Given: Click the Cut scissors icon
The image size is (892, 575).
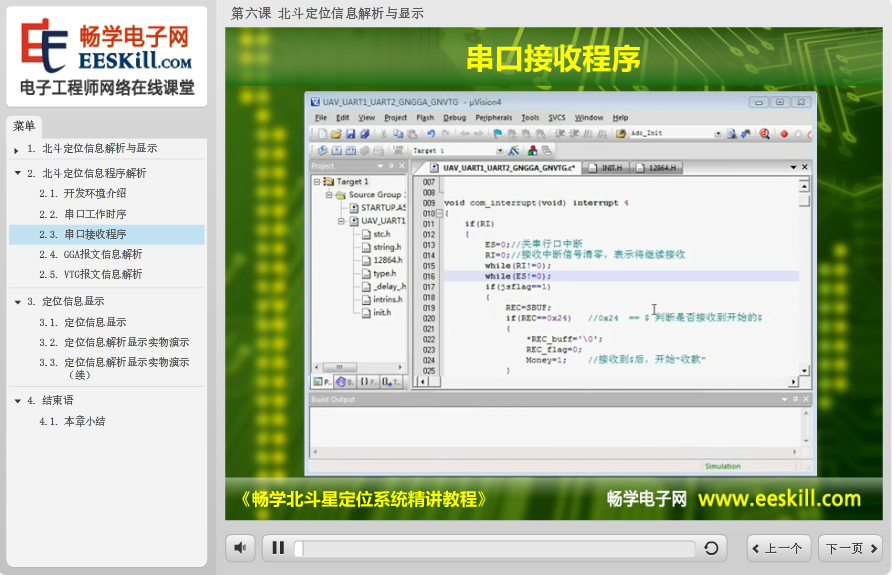Looking at the screenshot, I should [x=384, y=134].
